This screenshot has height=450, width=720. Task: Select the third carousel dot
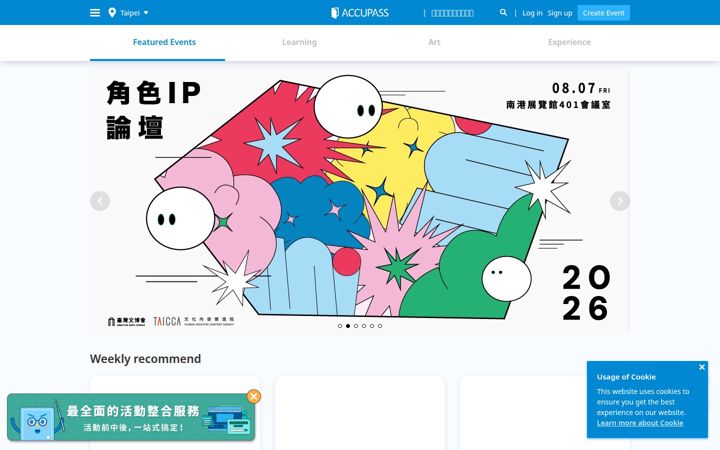tap(356, 326)
